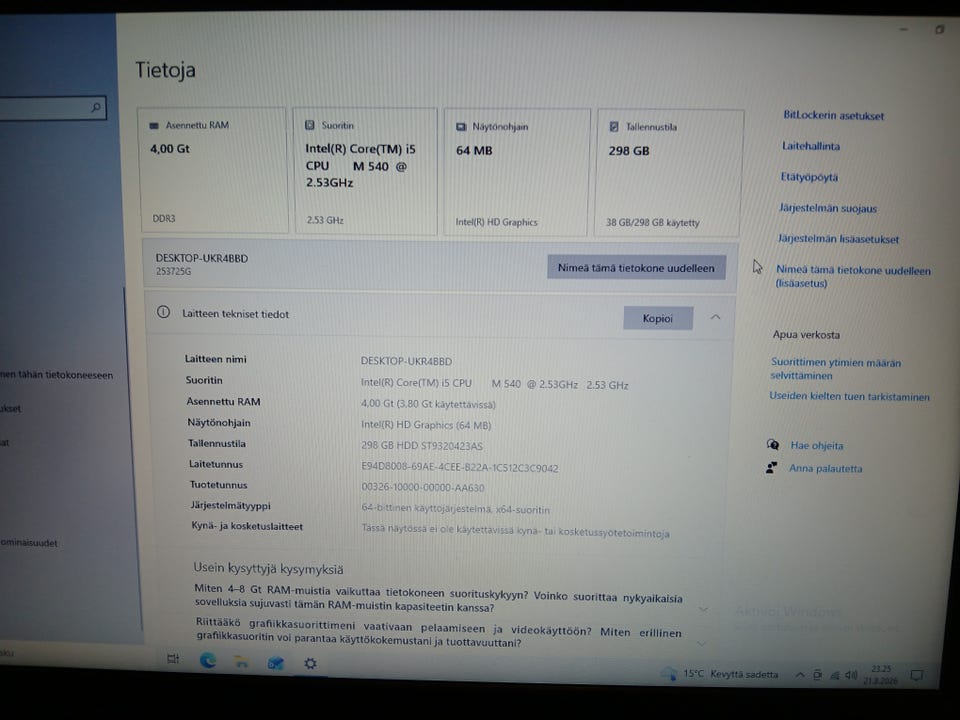This screenshot has height=720, width=960.
Task: Show hidden tray icons chevron
Action: pyautogui.click(x=800, y=675)
